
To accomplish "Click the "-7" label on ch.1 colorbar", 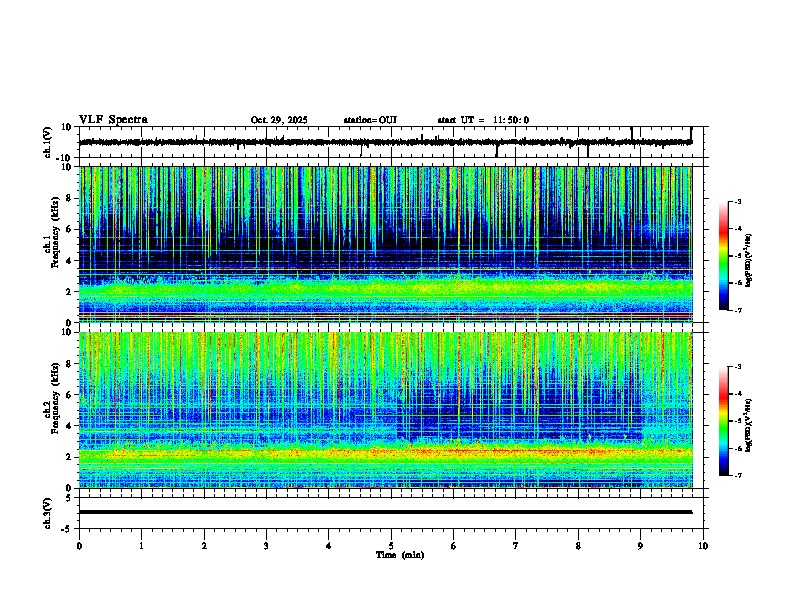I will 737,310.
